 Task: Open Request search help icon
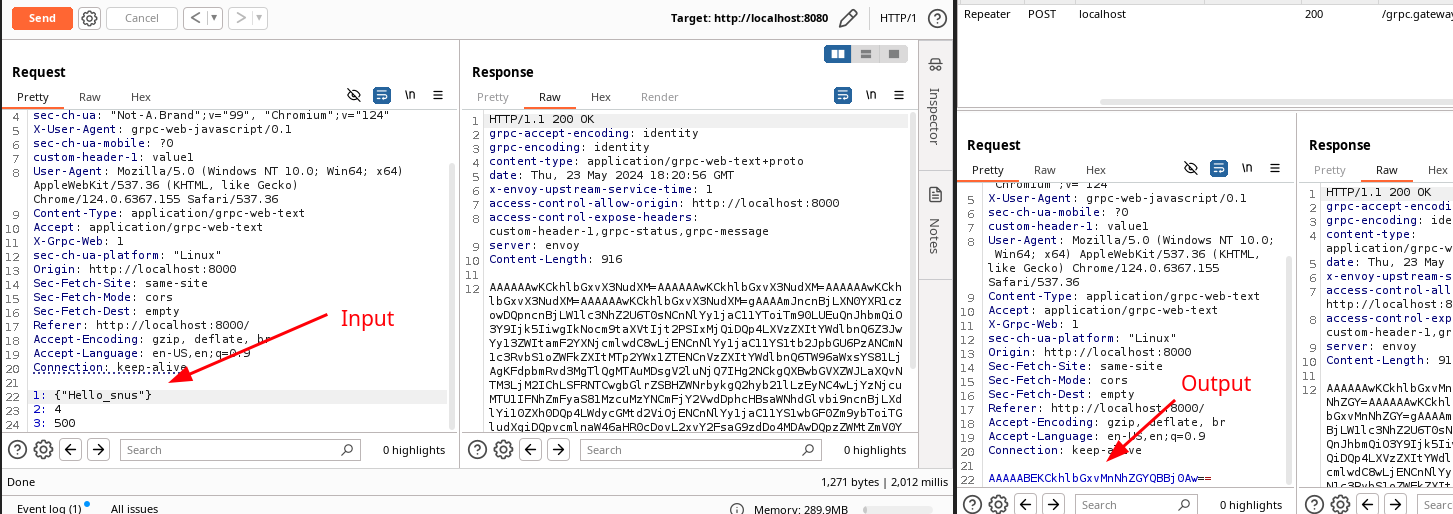coord(17,450)
